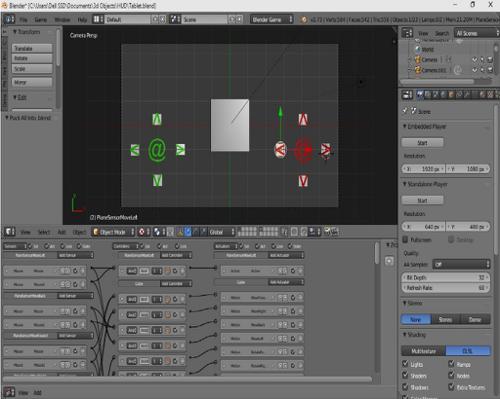
Task: Toggle the Ramps checkbox
Action: (452, 364)
